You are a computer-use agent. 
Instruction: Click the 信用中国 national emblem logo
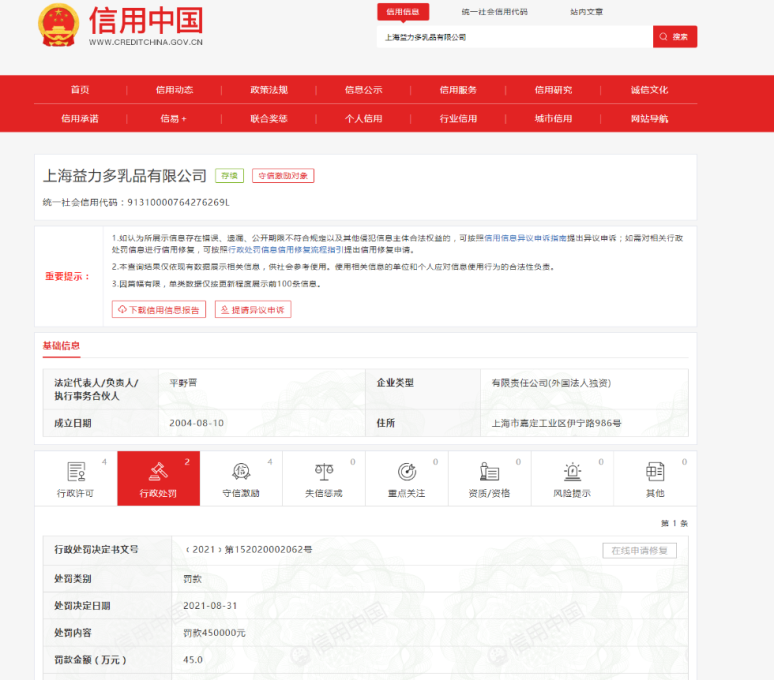tap(59, 25)
